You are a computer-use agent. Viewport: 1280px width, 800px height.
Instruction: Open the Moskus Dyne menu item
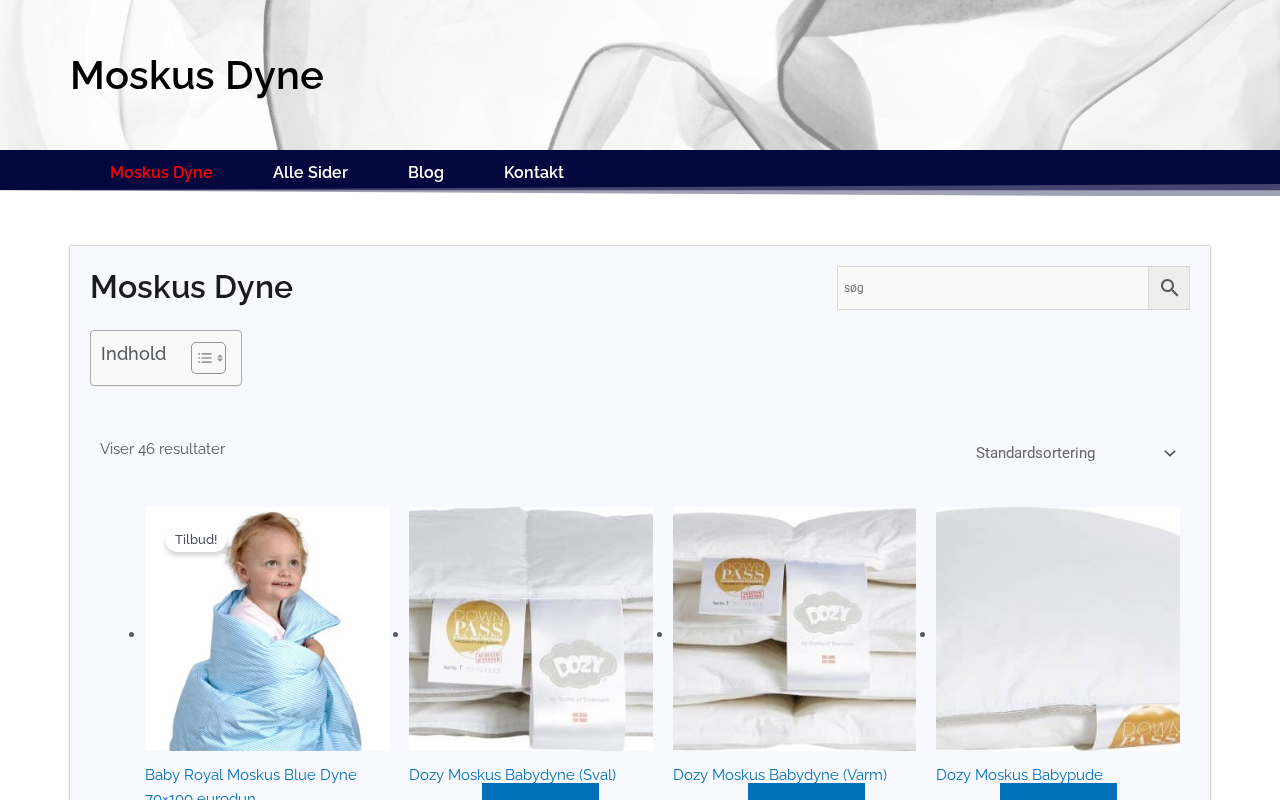tap(161, 172)
